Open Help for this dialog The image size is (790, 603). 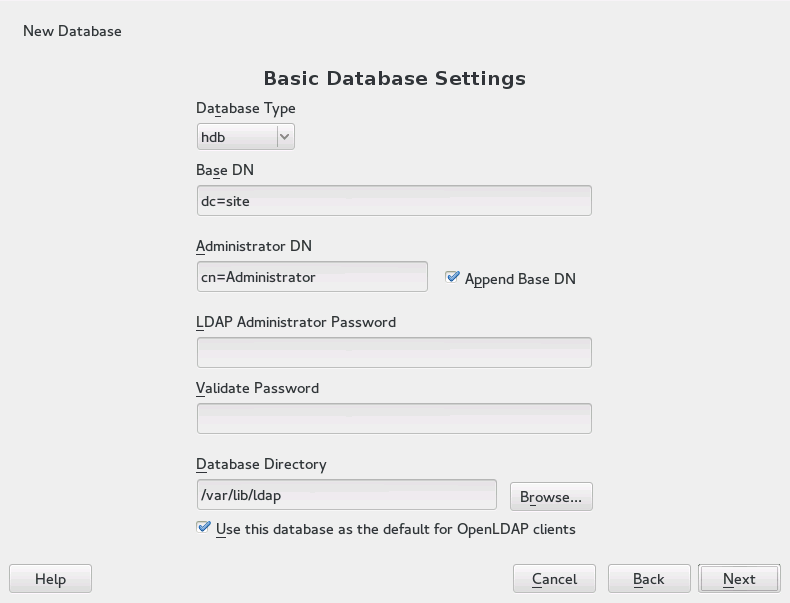tap(50, 579)
